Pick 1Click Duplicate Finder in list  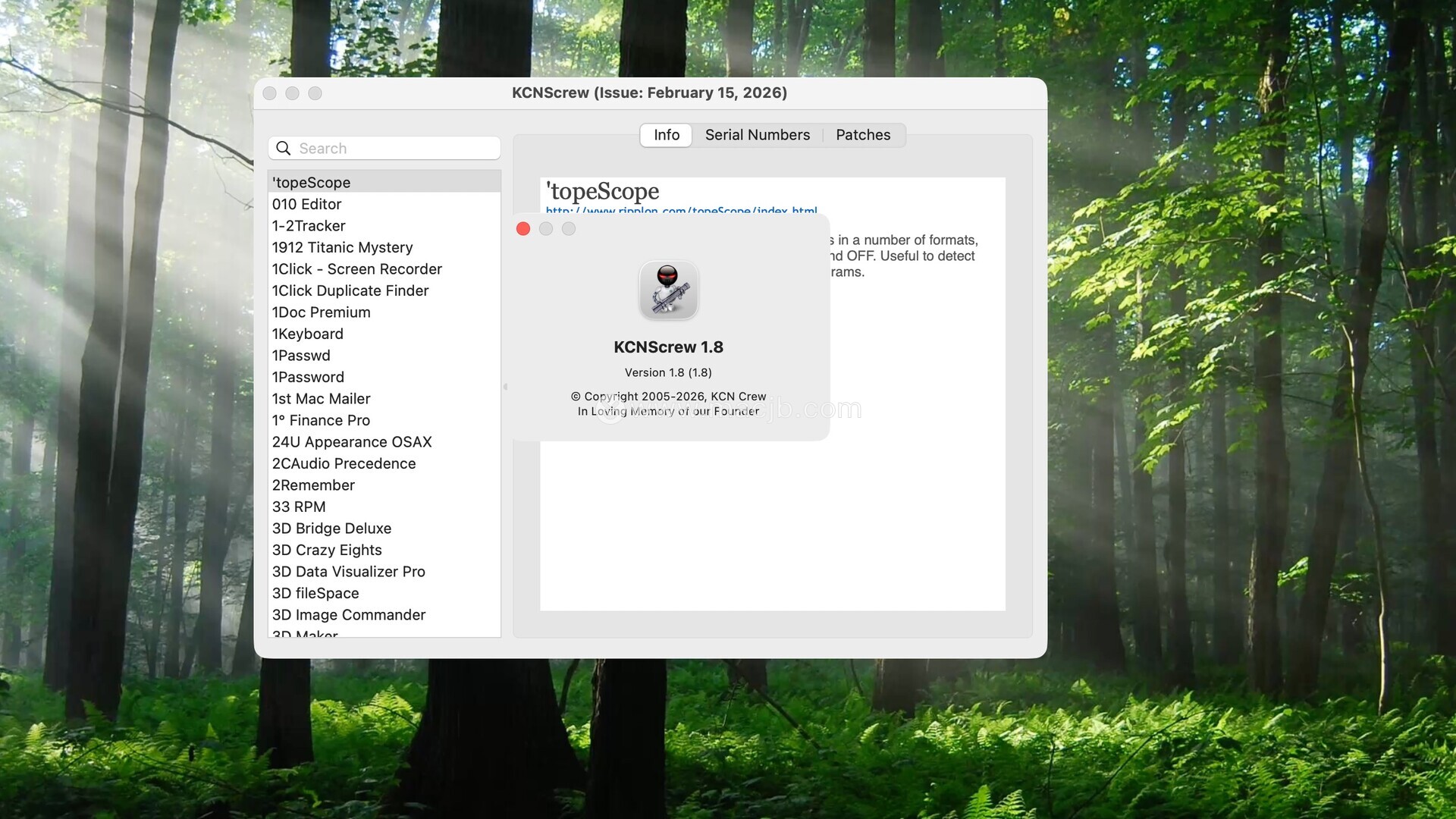coord(350,290)
